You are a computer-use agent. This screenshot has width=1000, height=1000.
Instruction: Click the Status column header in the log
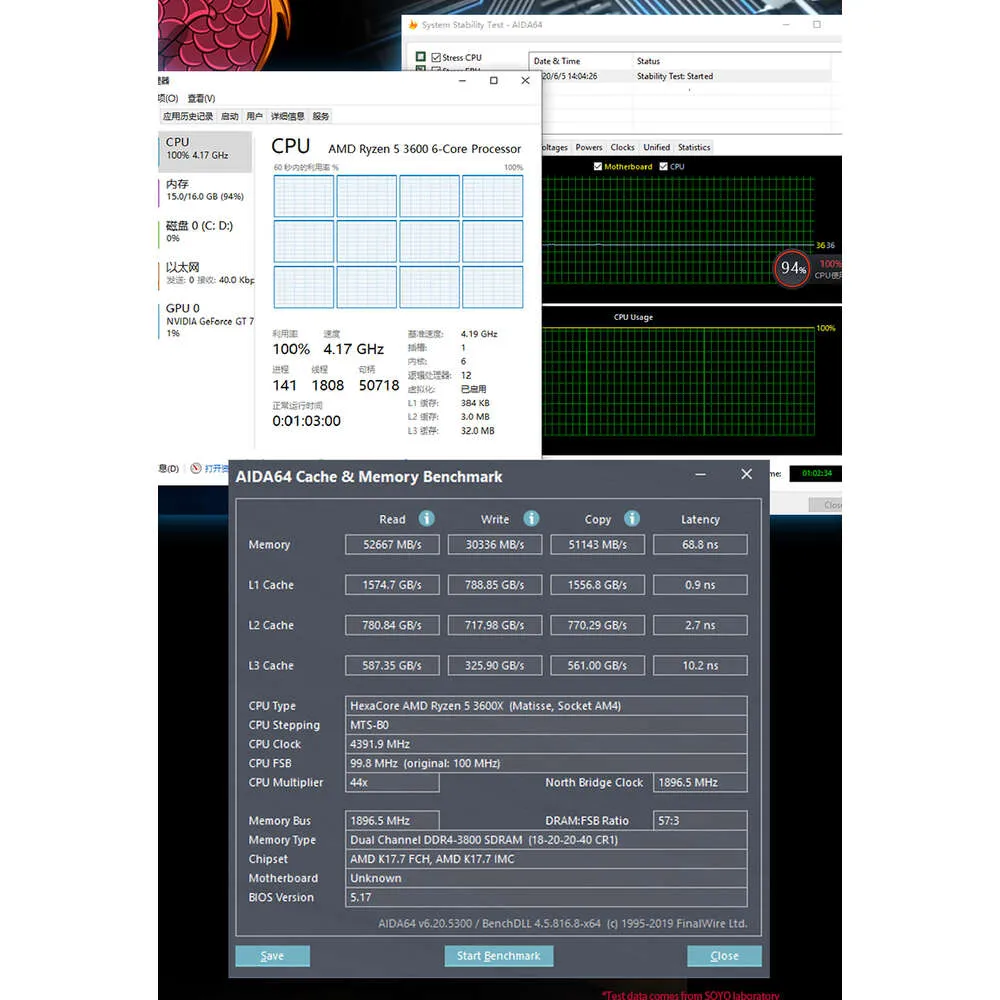click(648, 61)
